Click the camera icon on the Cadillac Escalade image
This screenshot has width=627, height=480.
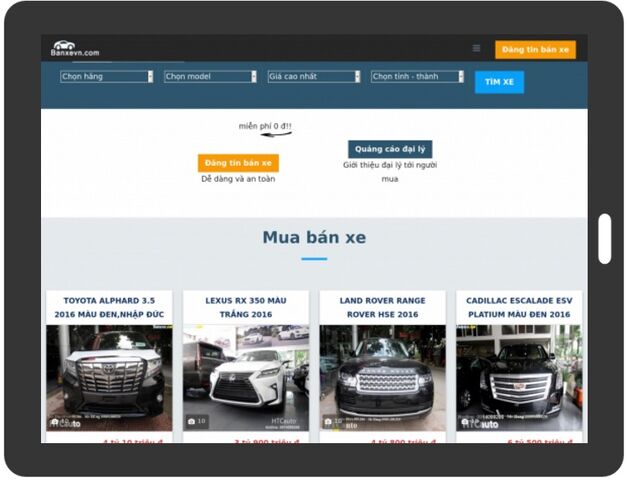pyautogui.click(x=465, y=422)
